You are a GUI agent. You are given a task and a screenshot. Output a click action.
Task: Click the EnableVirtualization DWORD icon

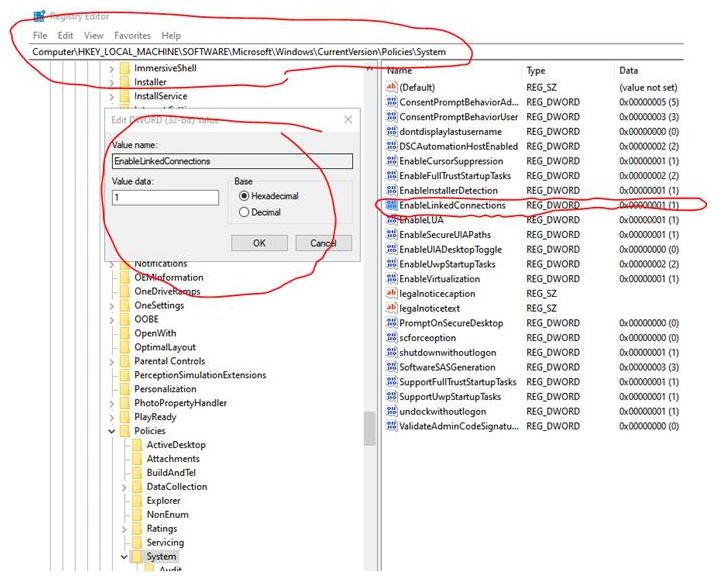(x=391, y=279)
